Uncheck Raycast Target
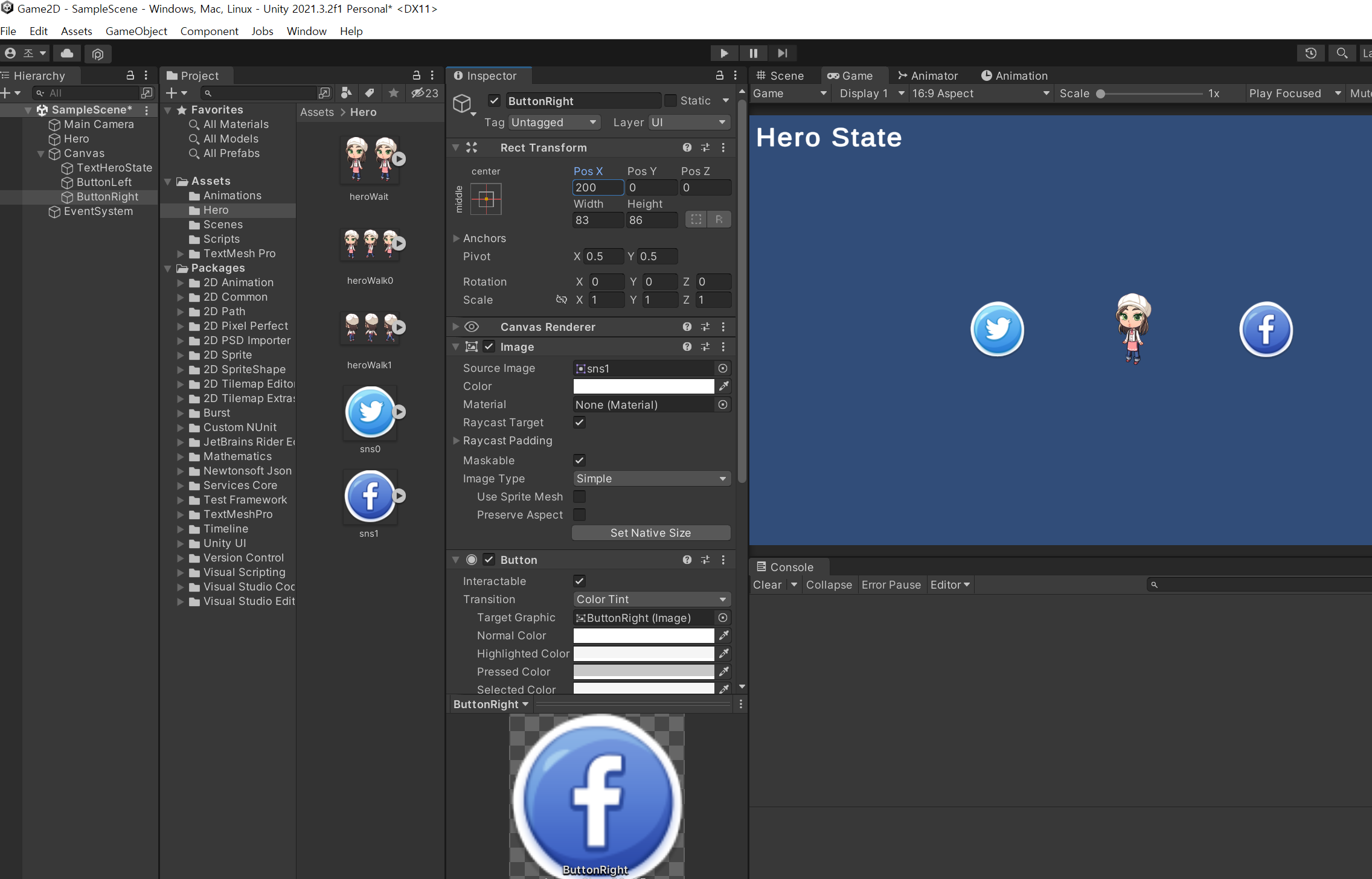This screenshot has width=1372, height=879. click(x=579, y=423)
